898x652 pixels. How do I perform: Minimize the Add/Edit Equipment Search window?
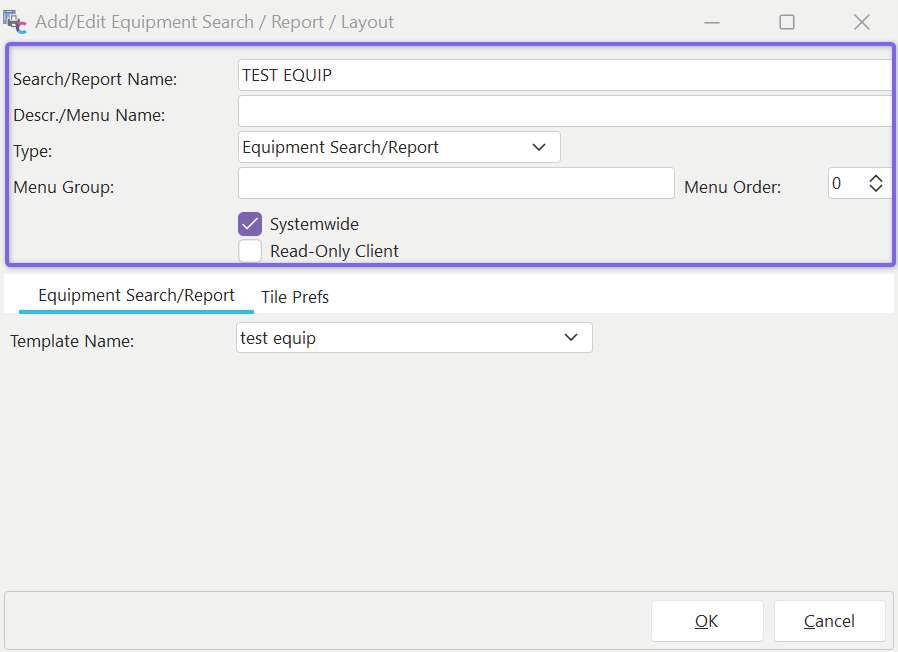pyautogui.click(x=712, y=22)
